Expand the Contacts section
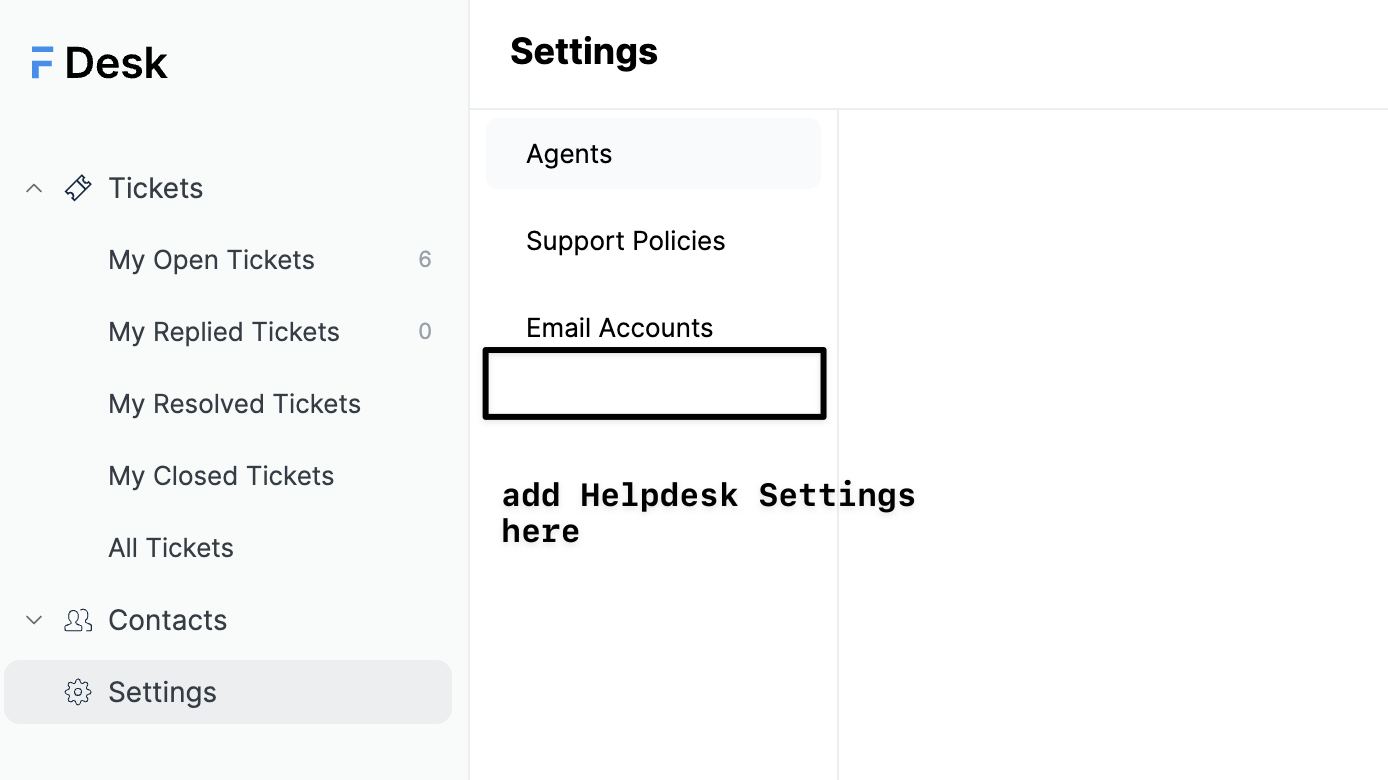Viewport: 1388px width, 780px height. 33,619
